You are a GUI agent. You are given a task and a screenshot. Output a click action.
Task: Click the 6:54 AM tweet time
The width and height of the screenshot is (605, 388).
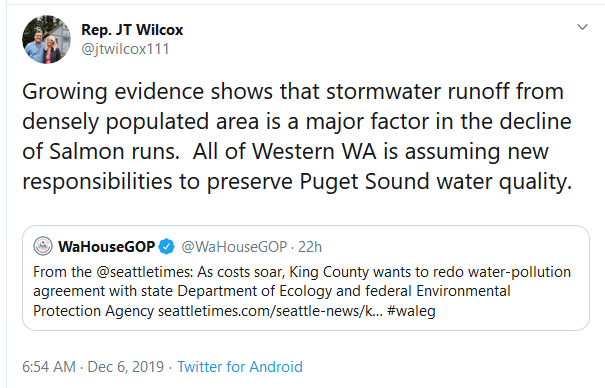pos(49,366)
